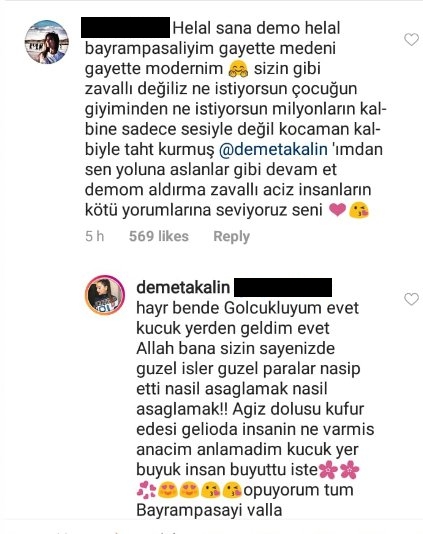Open demetakalin's story-ringed profile avatar
Image resolution: width=423 pixels, height=534 pixels.
[x=105, y=295]
